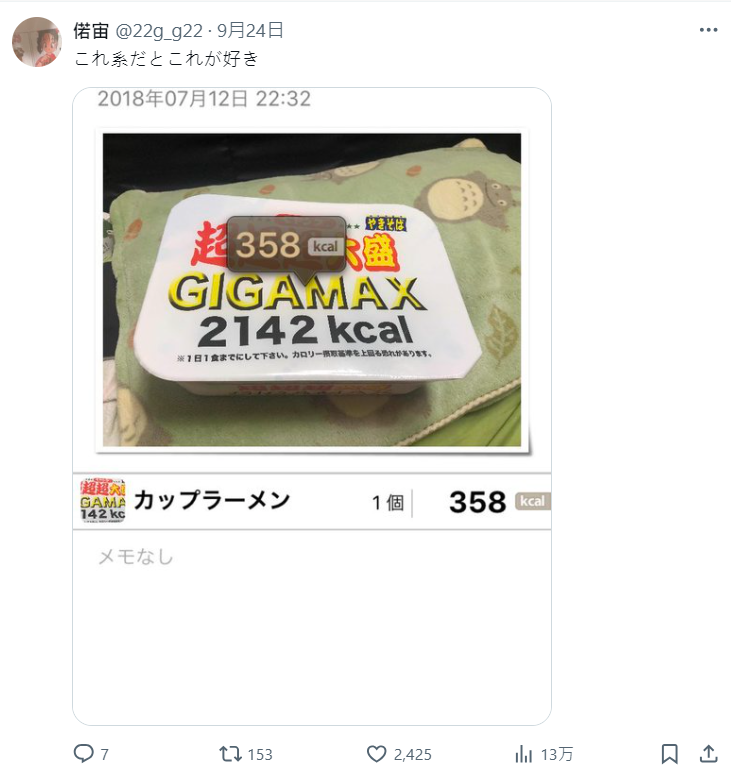Click the tweet text これ系だとこれが好き
Viewport: 731px width, 774px height.
166,59
